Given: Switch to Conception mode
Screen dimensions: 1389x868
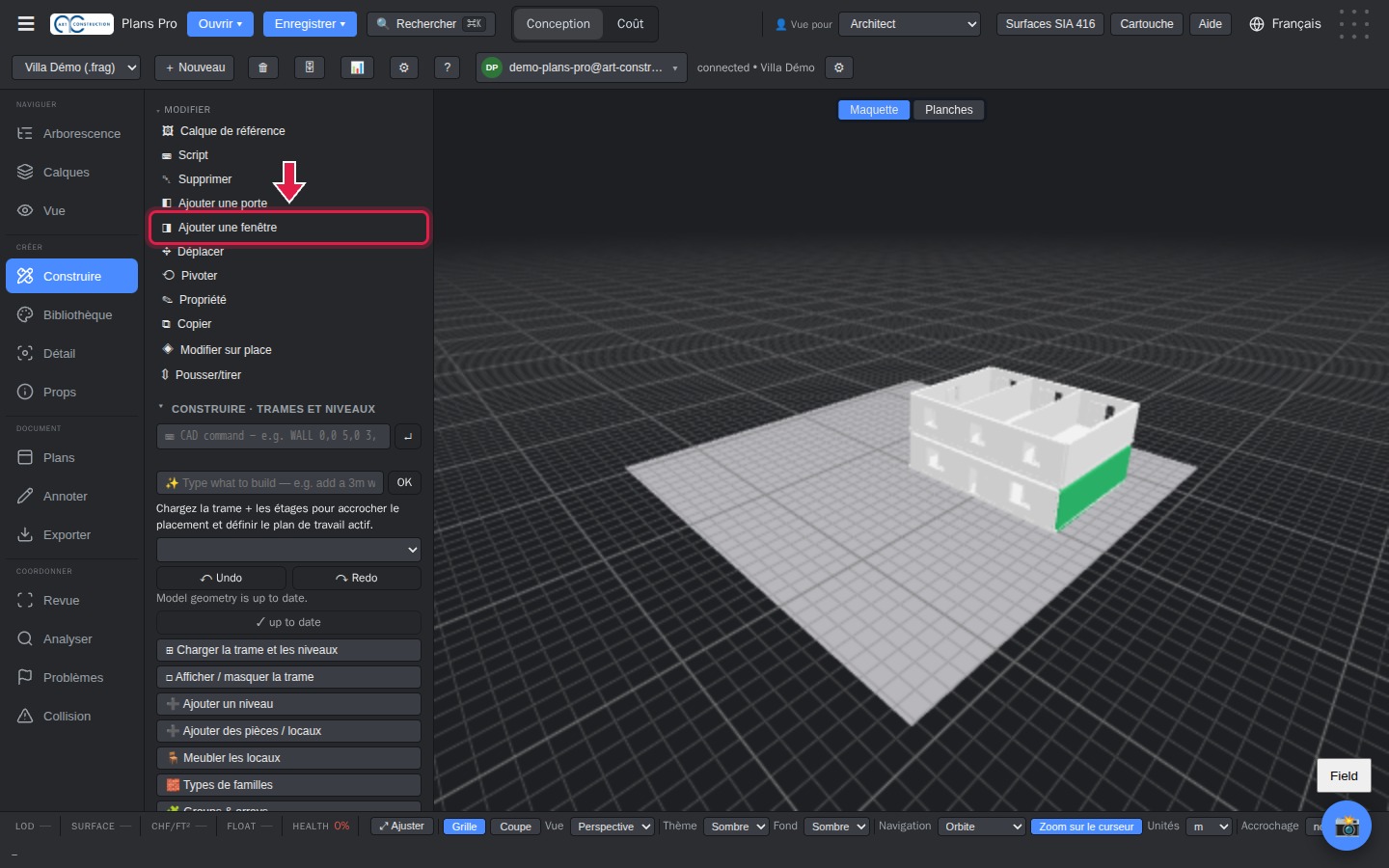Looking at the screenshot, I should click(x=558, y=24).
